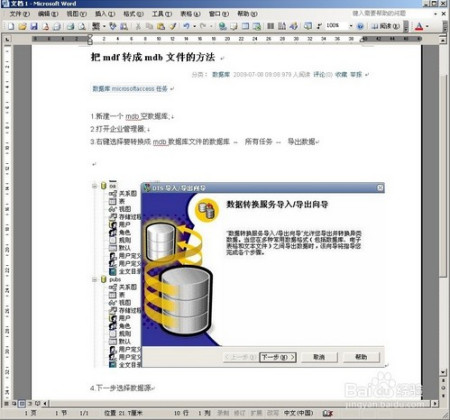Save the document with the floppy disk icon
The width and height of the screenshot is (450, 420).
pyautogui.click(x=34, y=26)
